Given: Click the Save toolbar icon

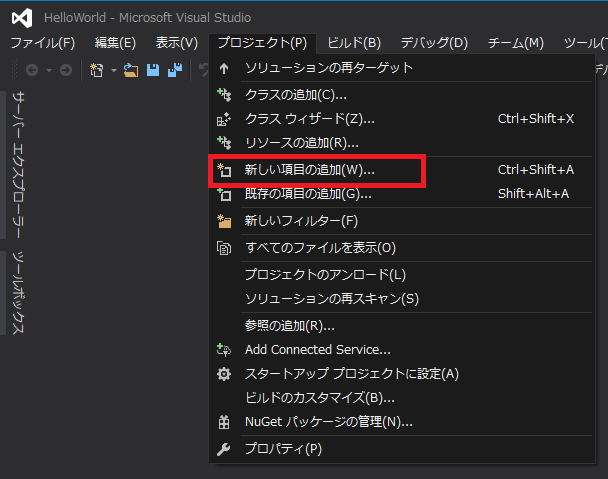Looking at the screenshot, I should tap(153, 70).
